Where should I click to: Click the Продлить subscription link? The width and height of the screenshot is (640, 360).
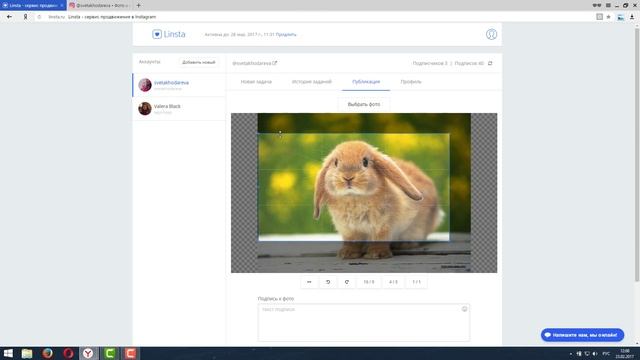tap(286, 35)
